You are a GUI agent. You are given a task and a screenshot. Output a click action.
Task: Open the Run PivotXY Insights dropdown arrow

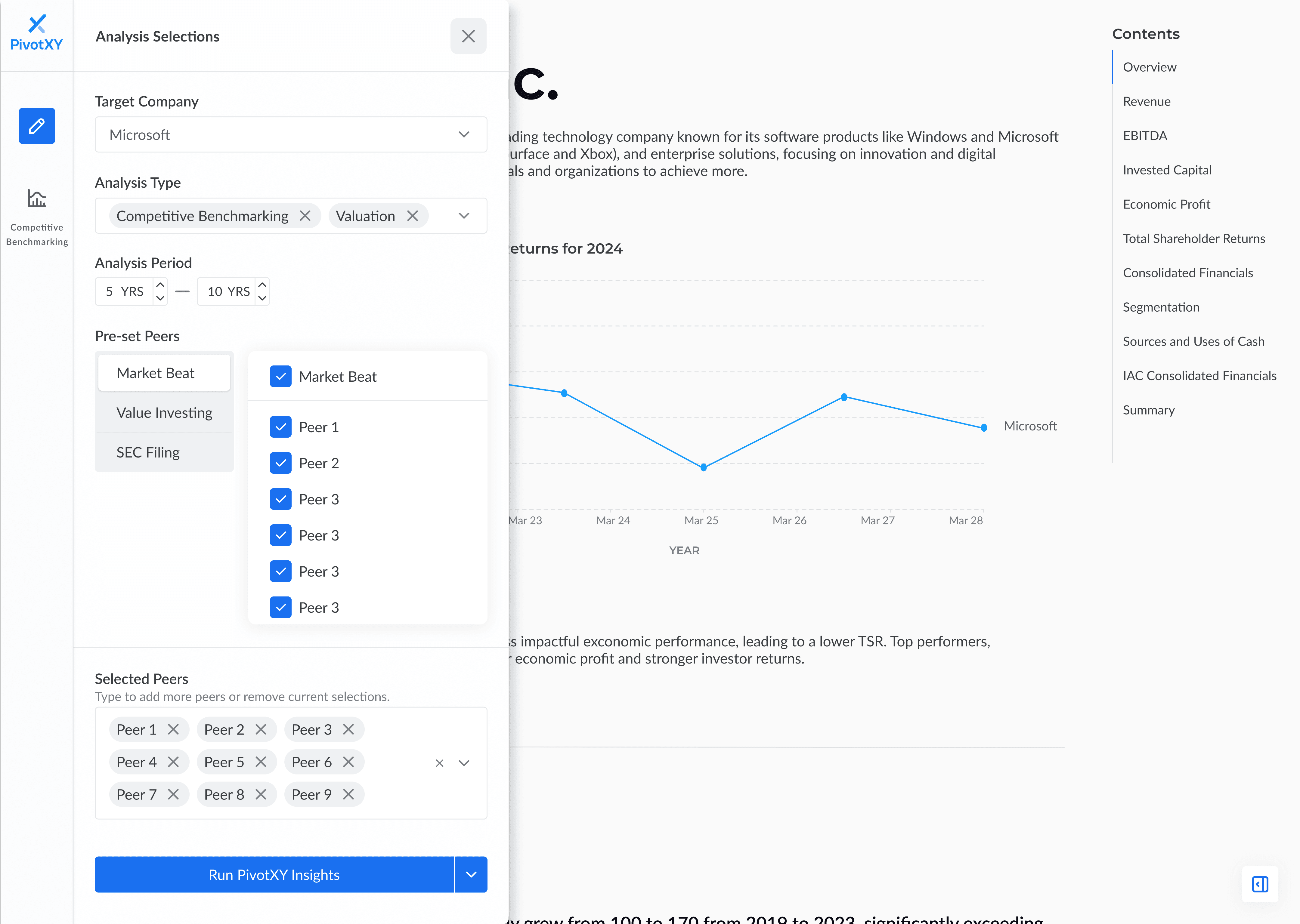[471, 874]
